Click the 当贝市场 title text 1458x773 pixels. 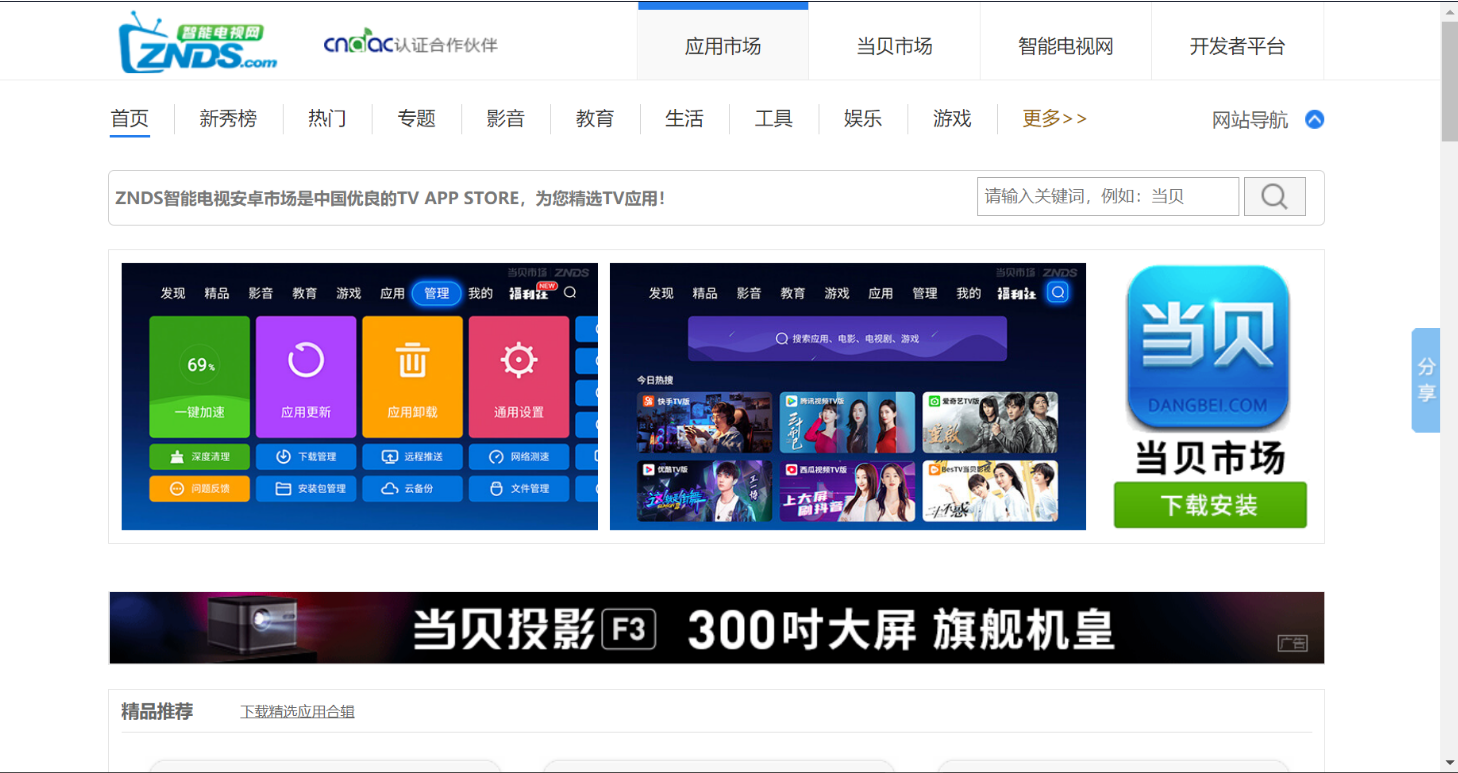tap(1209, 457)
